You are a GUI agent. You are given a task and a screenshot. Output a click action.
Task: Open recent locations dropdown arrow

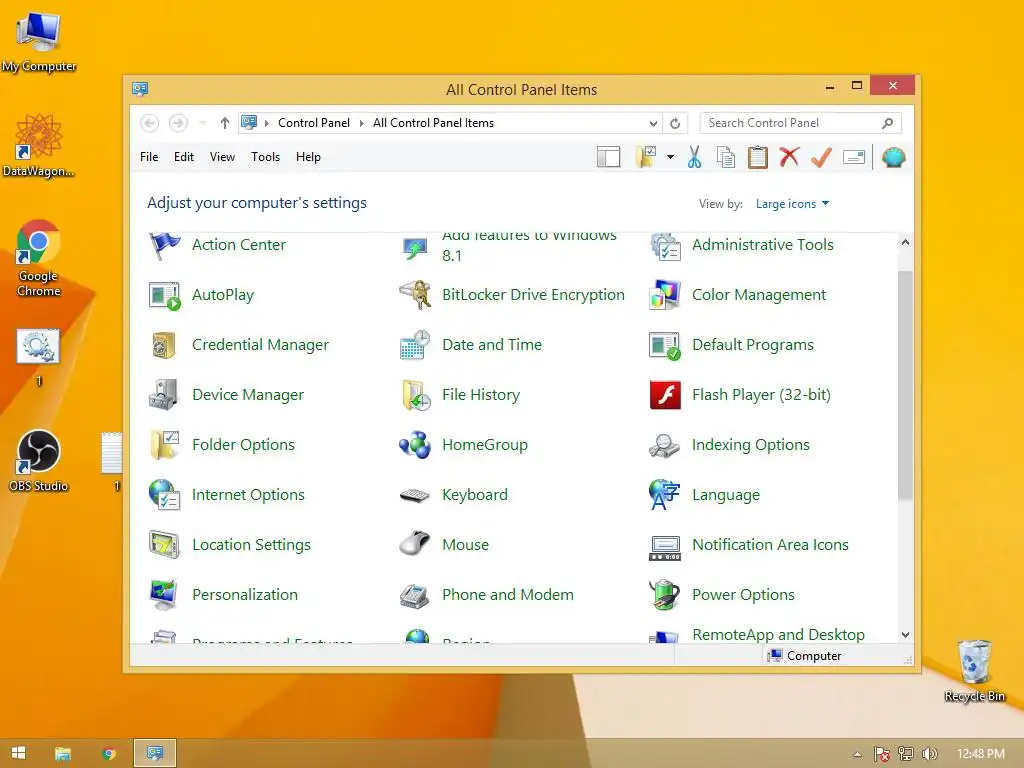[203, 123]
